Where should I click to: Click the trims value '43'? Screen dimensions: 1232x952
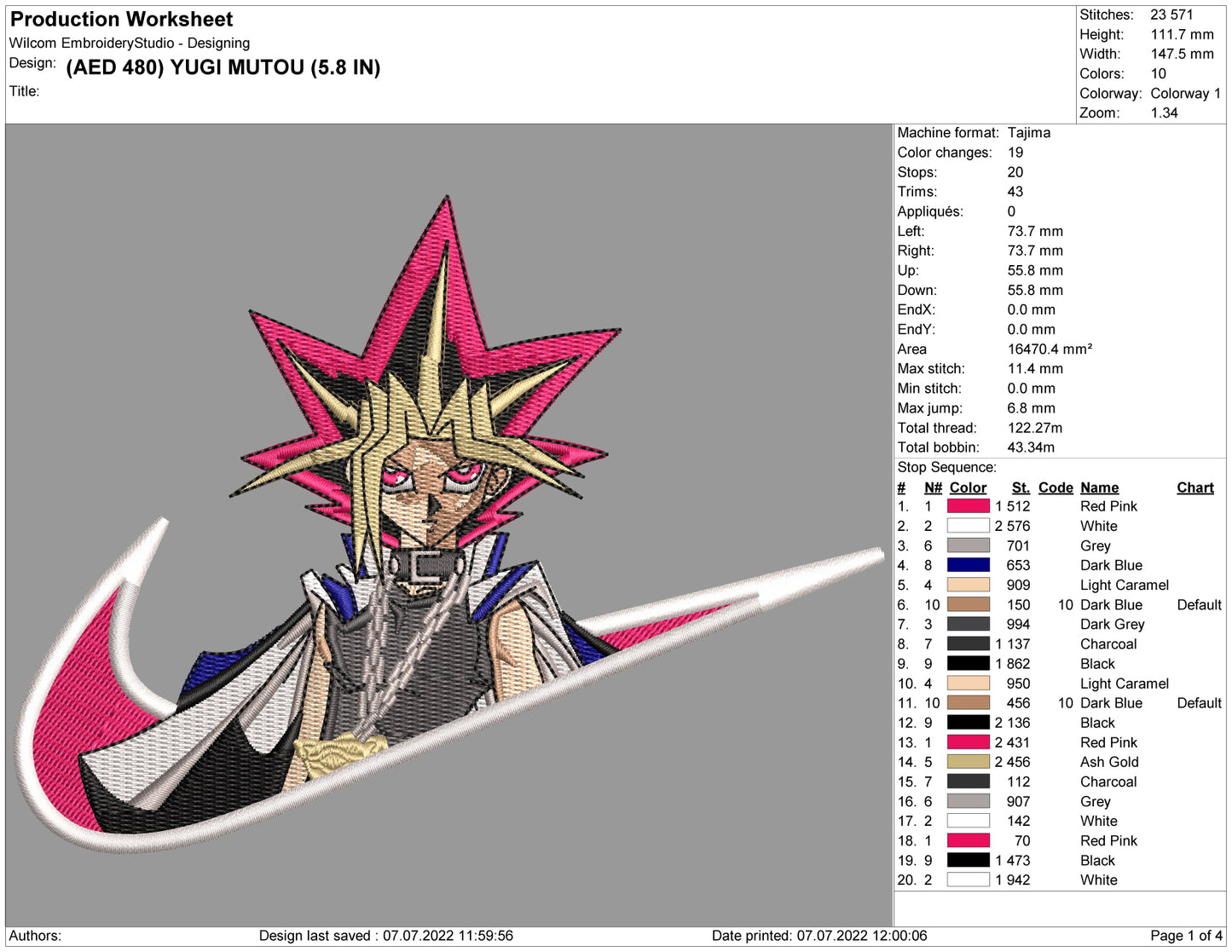[x=1015, y=191]
